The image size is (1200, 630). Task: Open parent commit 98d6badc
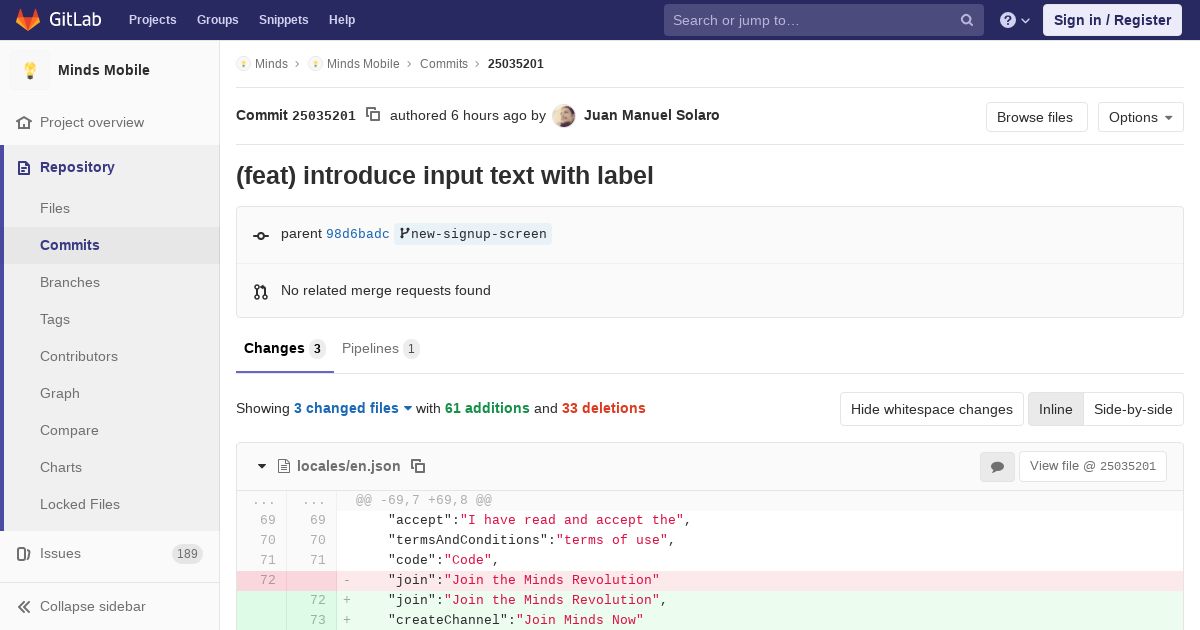(x=357, y=234)
